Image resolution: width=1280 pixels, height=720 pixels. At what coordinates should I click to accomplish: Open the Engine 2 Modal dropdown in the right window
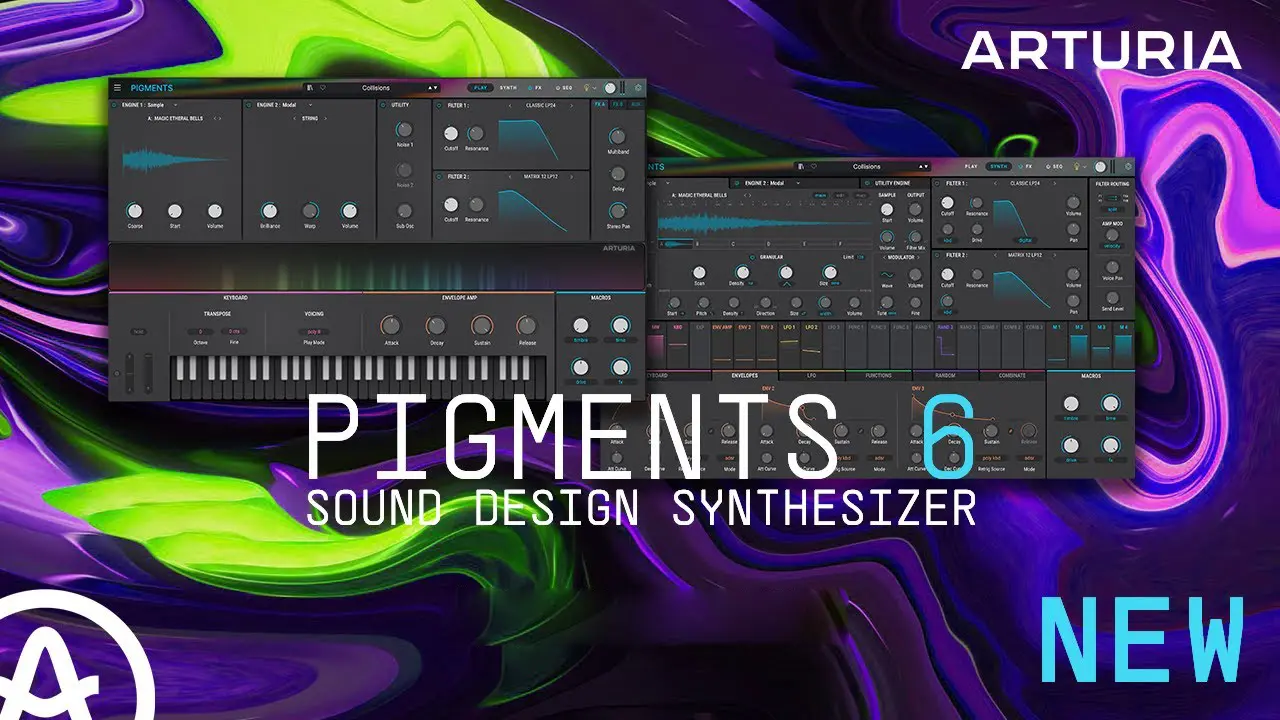coord(800,184)
